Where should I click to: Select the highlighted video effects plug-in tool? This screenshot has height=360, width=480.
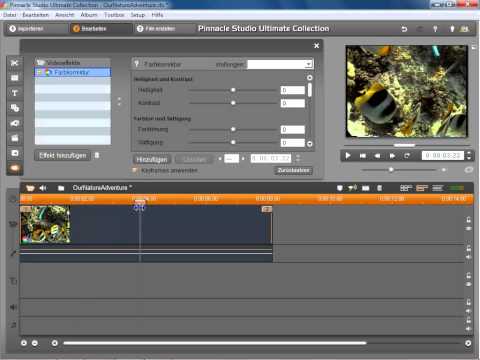pyautogui.click(x=15, y=168)
